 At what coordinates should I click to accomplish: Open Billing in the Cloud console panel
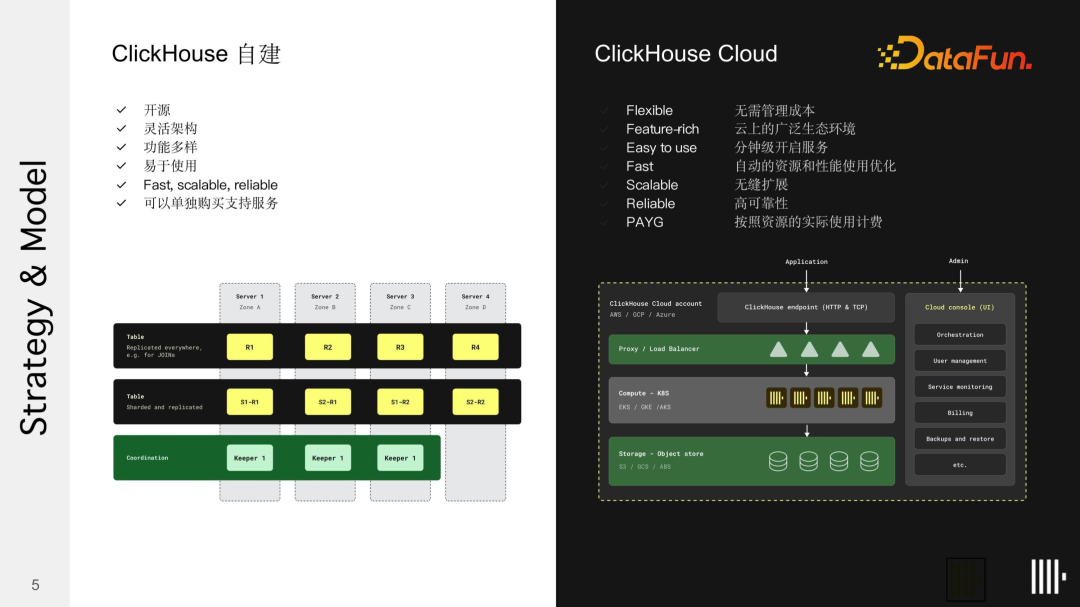(x=960, y=412)
